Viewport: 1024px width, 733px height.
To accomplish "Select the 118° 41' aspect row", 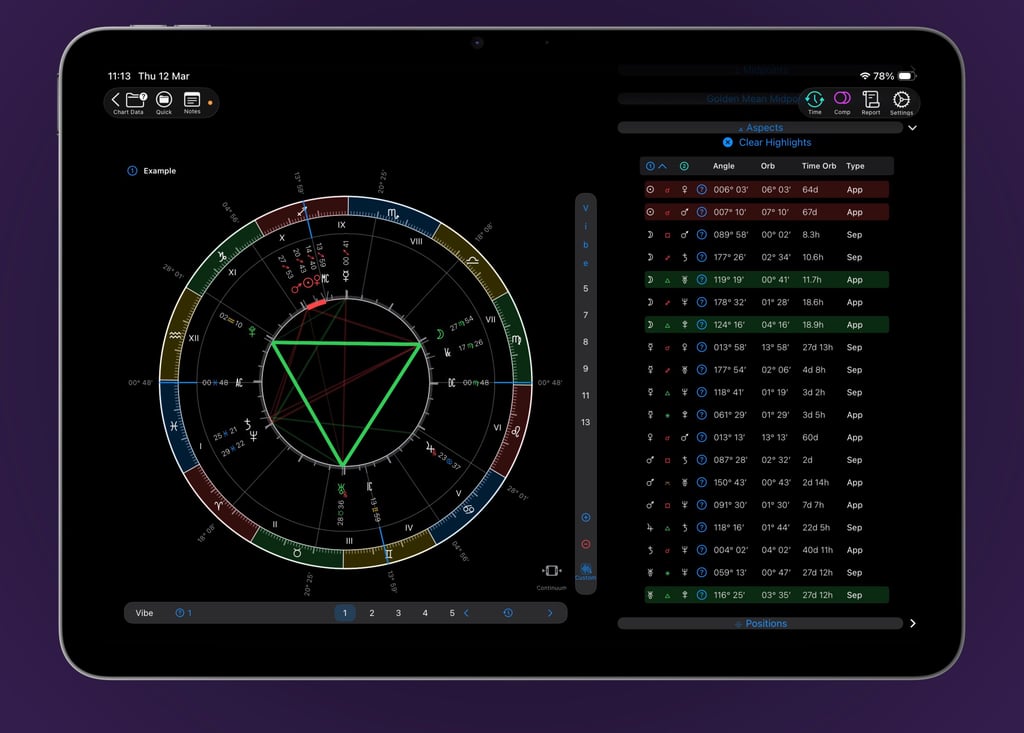I will 767,393.
